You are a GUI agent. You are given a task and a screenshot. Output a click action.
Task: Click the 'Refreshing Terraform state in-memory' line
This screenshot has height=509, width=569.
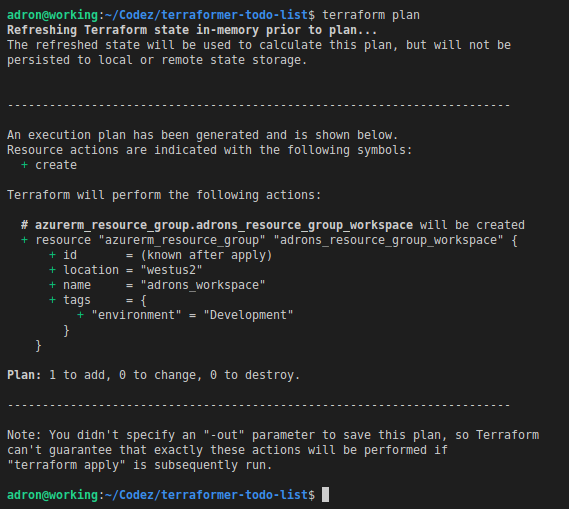[192, 30]
